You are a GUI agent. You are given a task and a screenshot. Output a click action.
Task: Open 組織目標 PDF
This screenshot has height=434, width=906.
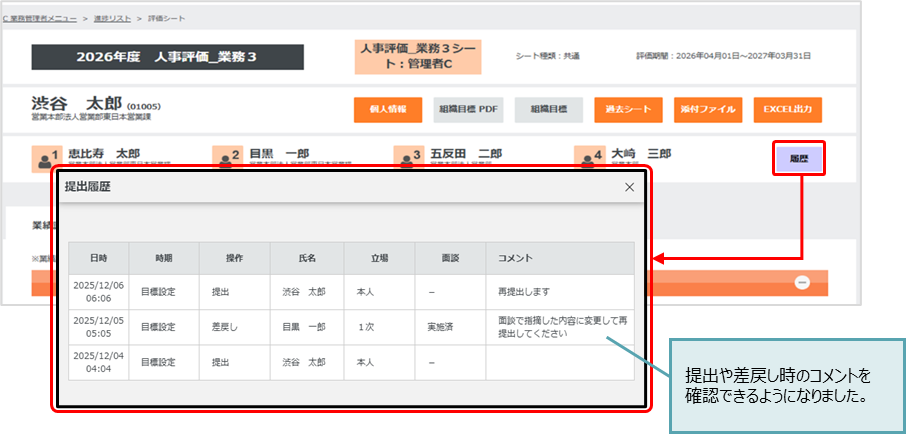point(467,109)
